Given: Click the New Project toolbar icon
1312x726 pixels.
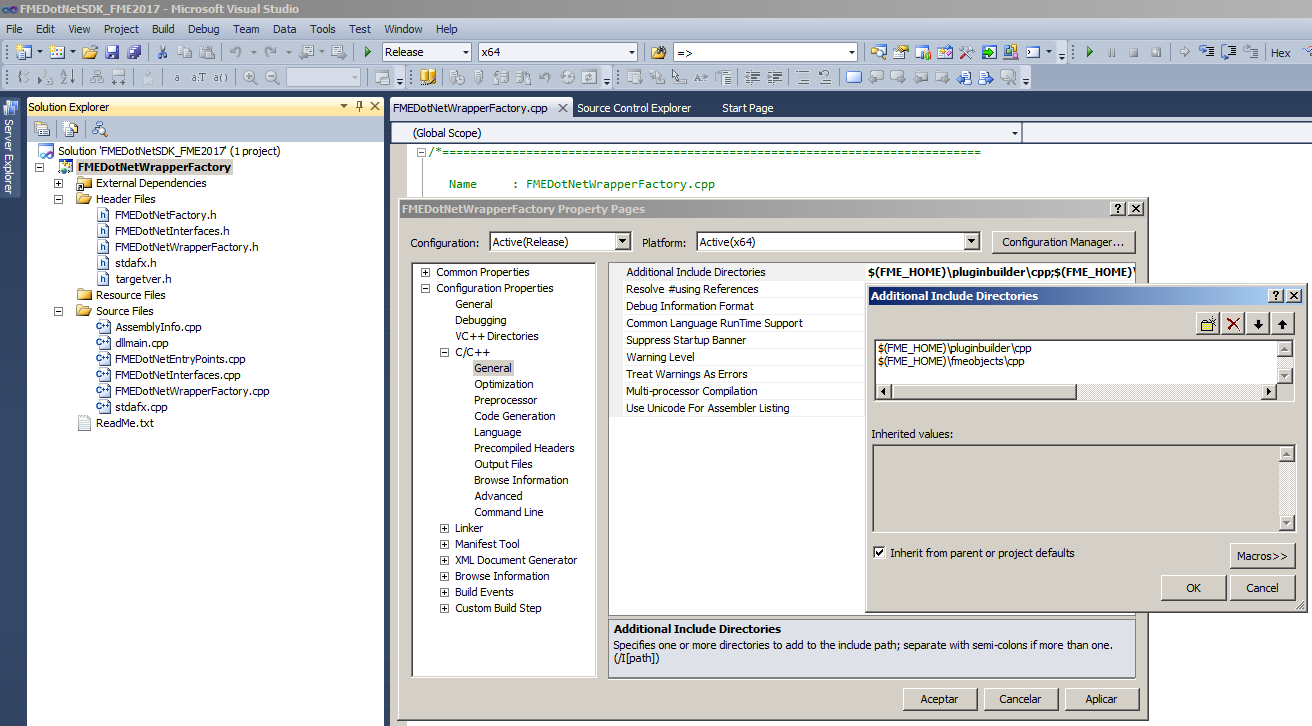Looking at the screenshot, I should click(24, 52).
